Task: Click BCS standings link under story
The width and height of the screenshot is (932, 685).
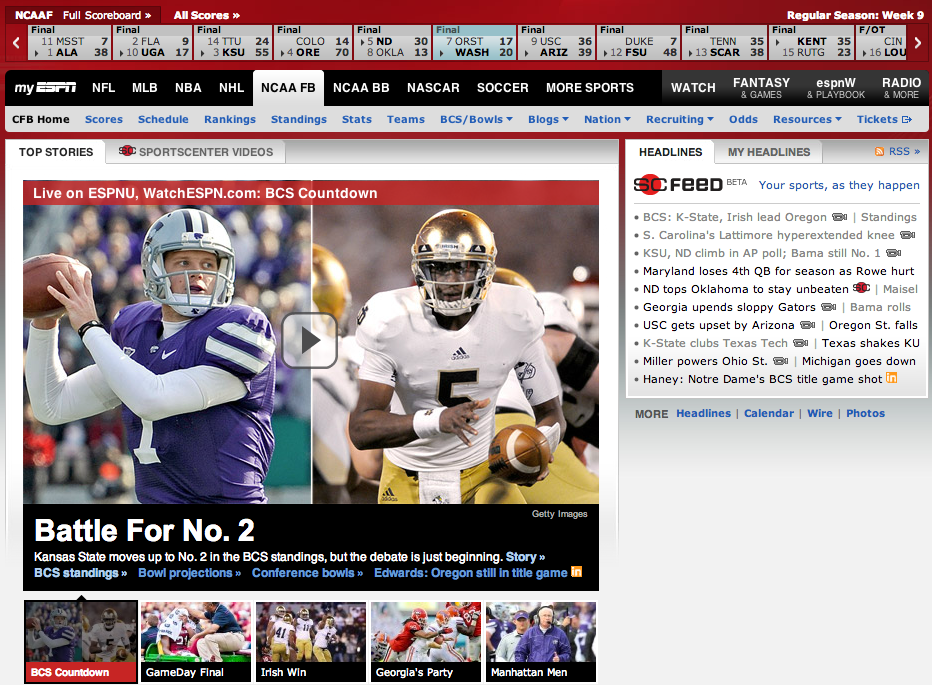Action: coord(80,573)
